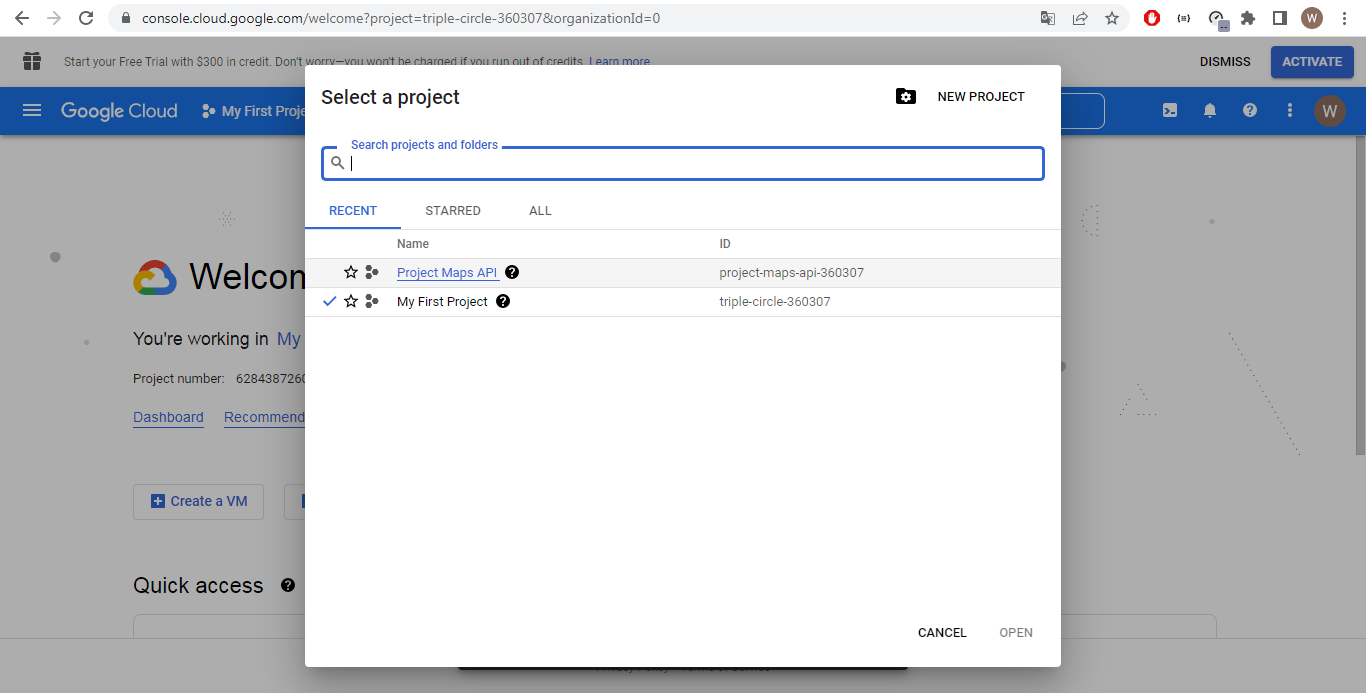The height and width of the screenshot is (693, 1366).
Task: Open the red hand blocker extension icon
Action: point(1152,18)
